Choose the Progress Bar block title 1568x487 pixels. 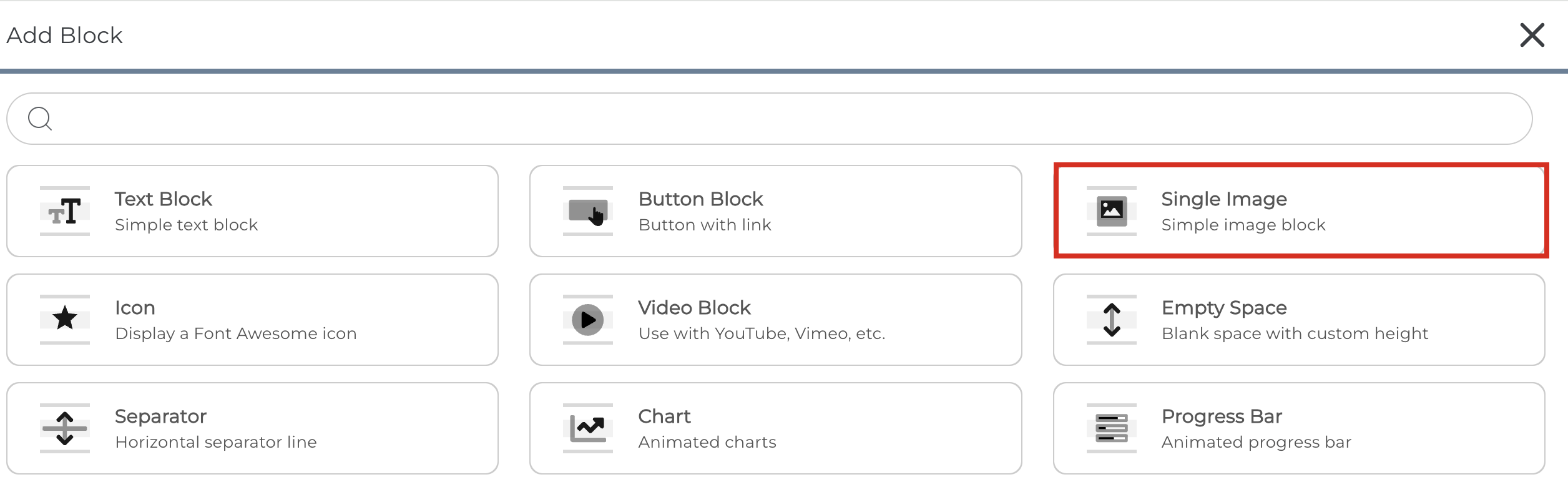pyautogui.click(x=1222, y=416)
